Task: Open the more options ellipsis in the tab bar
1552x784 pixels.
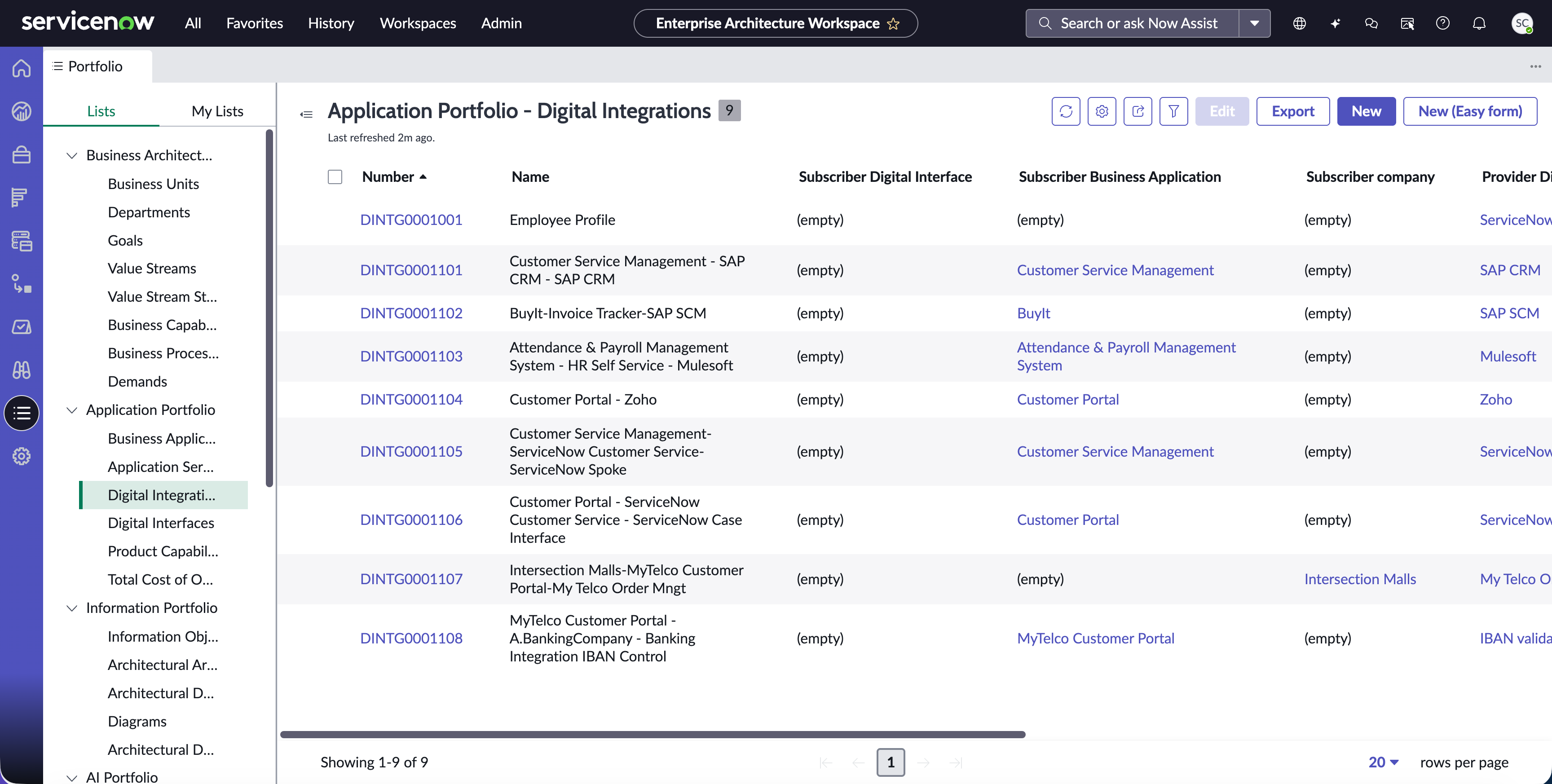Action: [x=1535, y=66]
